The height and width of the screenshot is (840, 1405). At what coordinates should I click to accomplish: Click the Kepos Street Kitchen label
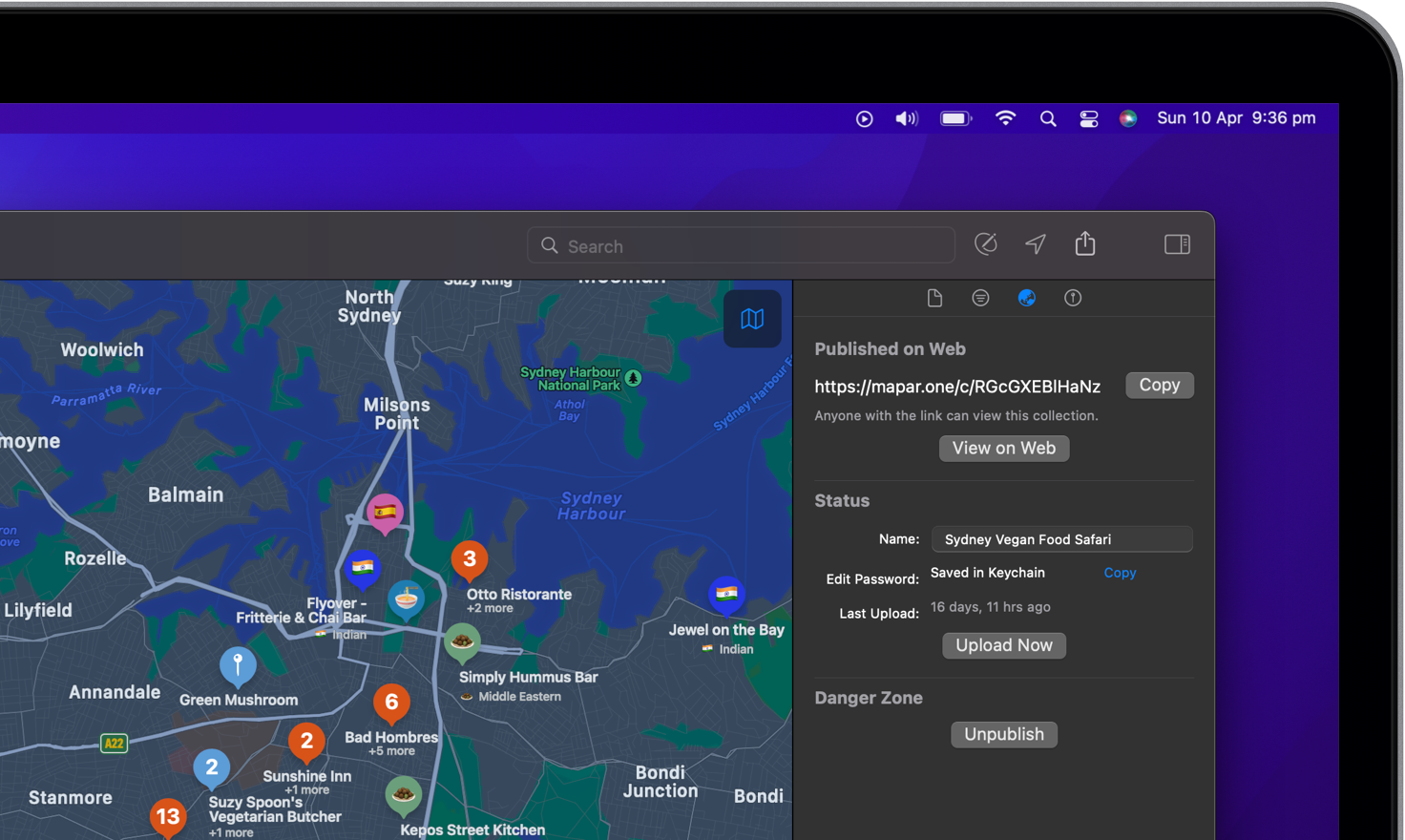coord(472,830)
